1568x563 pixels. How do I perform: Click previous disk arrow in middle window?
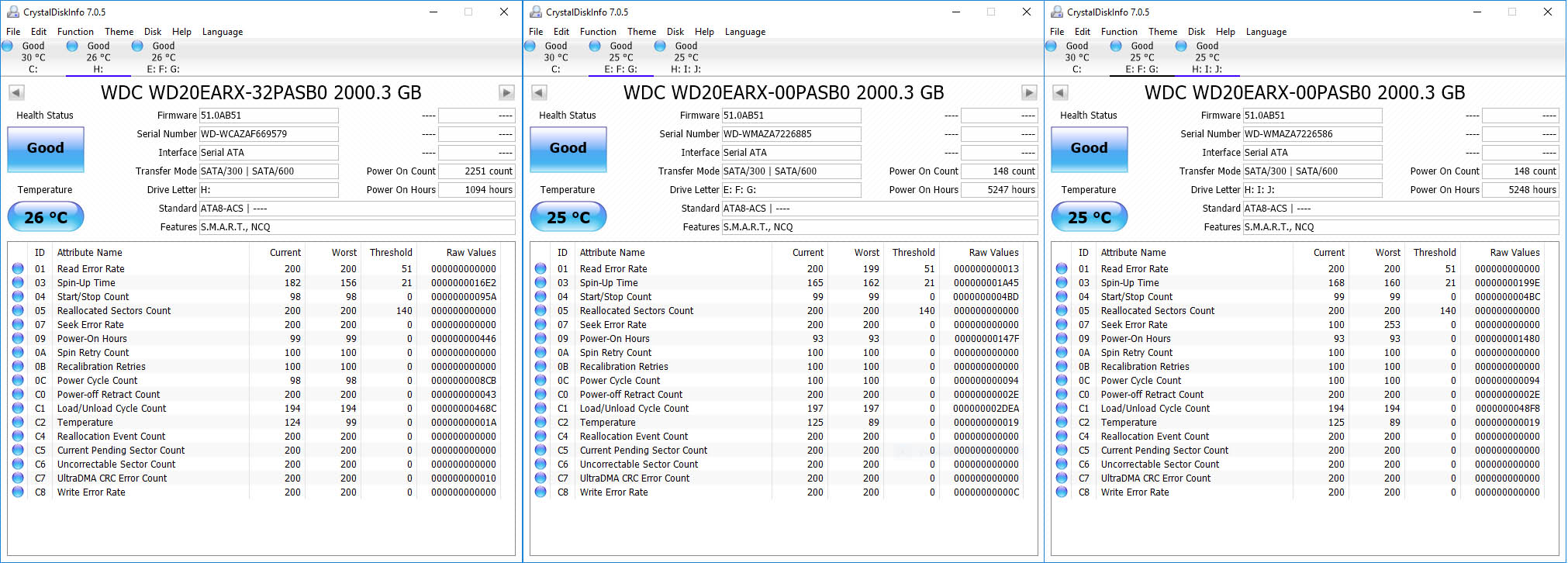(x=539, y=93)
